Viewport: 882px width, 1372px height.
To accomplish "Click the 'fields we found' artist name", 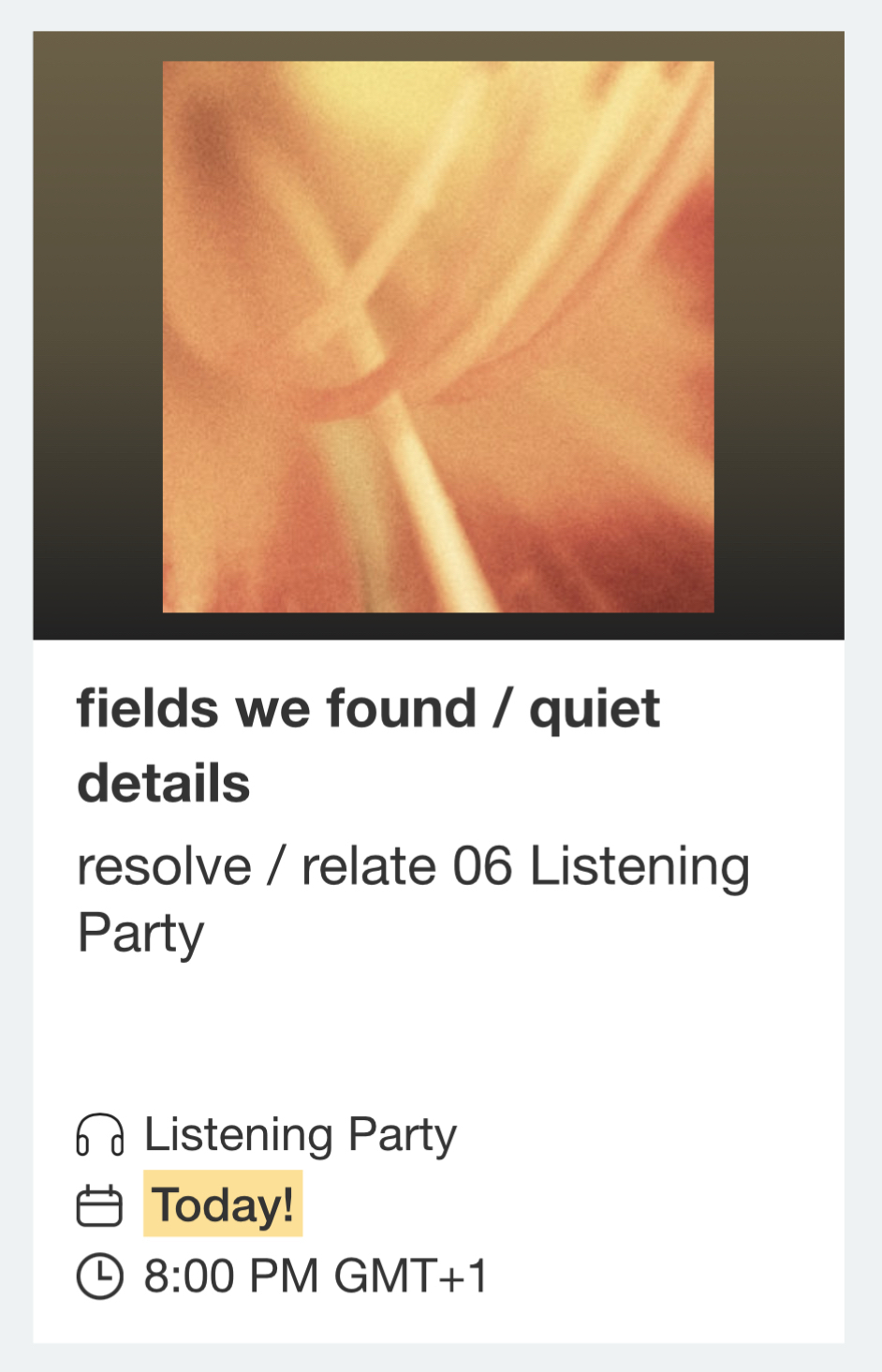I will 276,708.
